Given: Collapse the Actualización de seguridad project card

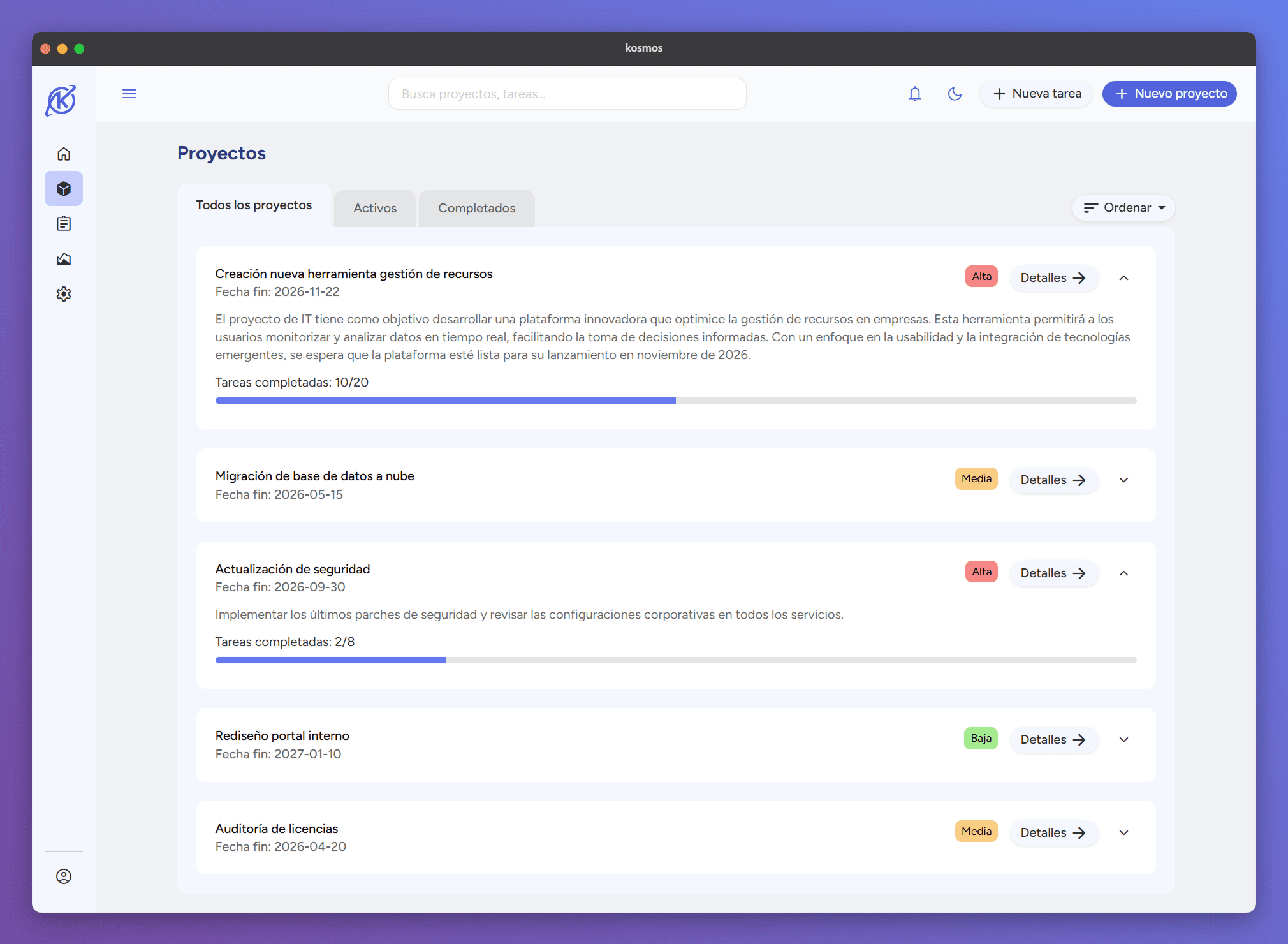Looking at the screenshot, I should [1123, 573].
